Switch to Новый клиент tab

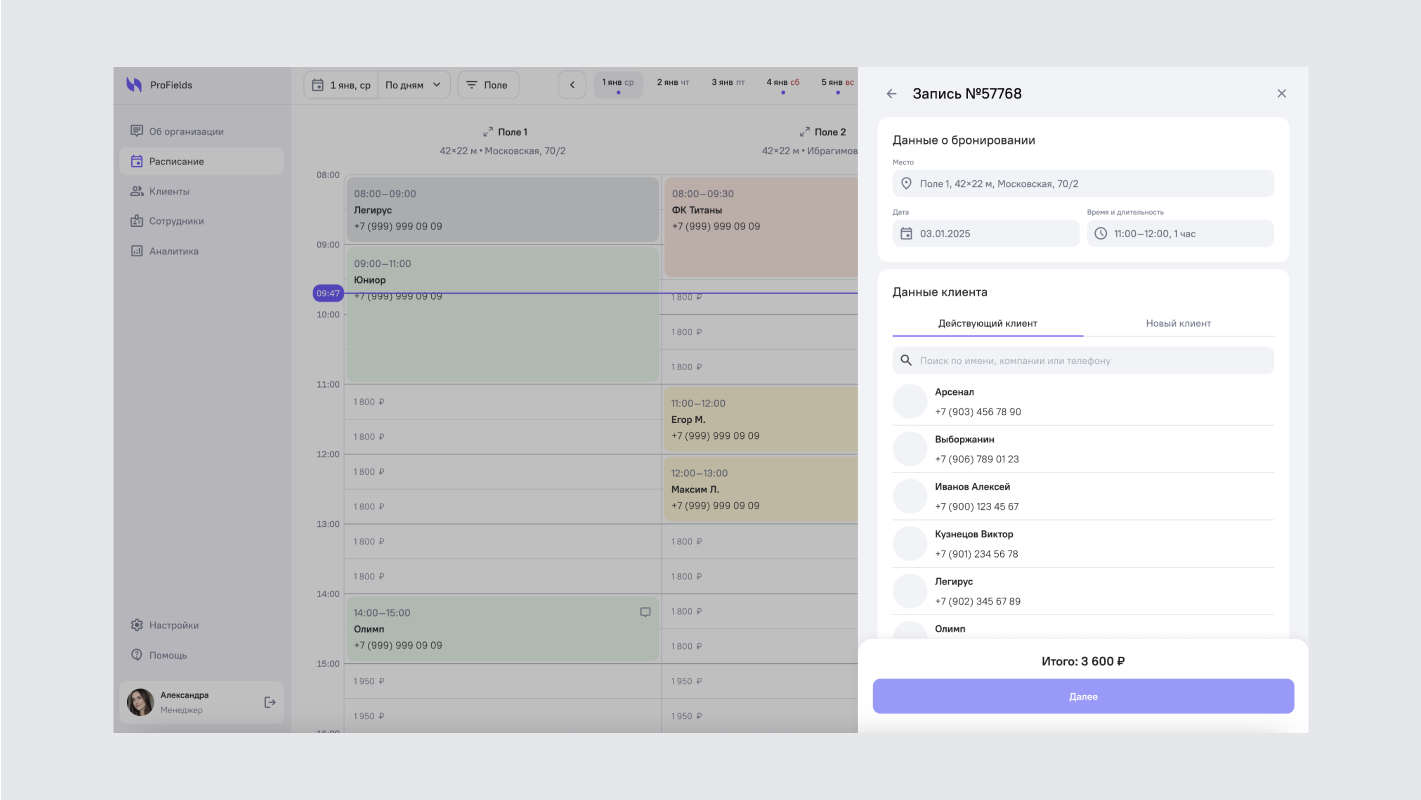[1178, 324]
